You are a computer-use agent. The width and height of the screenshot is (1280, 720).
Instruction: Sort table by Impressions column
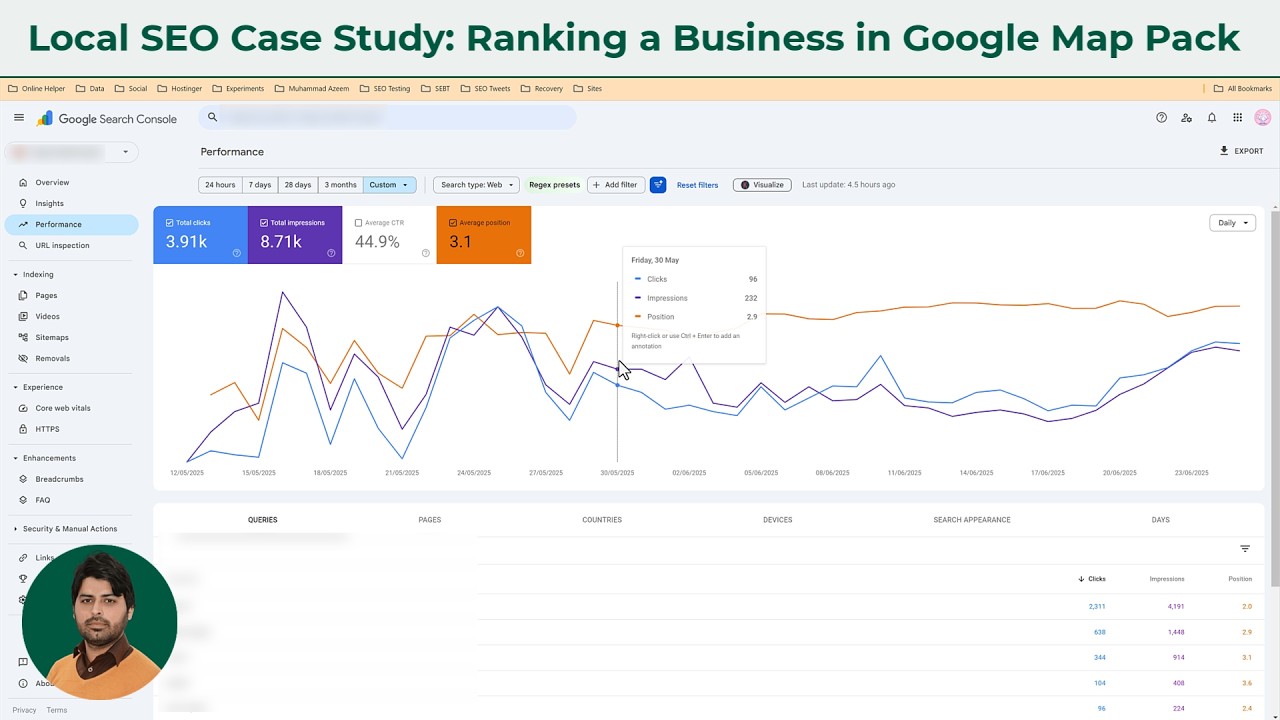1167,579
